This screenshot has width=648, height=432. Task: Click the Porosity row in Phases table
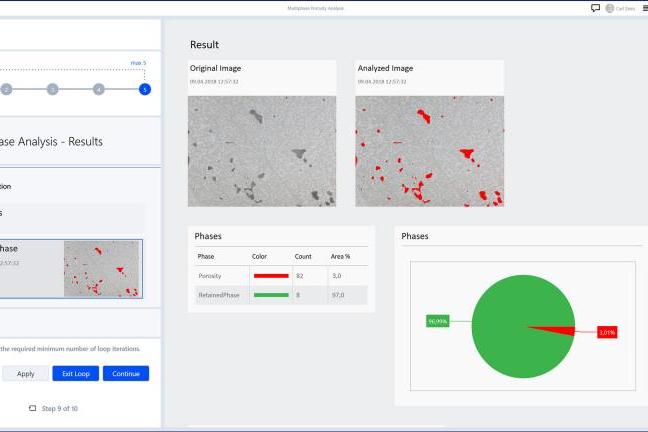(x=281, y=276)
